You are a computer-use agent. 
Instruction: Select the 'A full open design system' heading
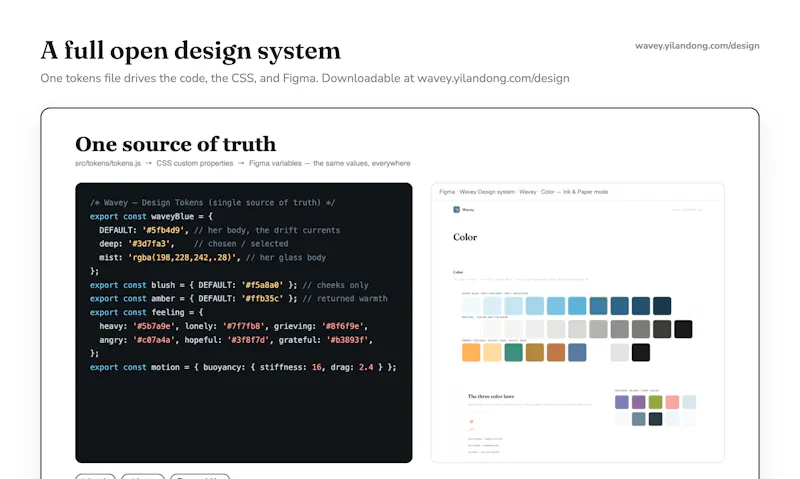[190, 51]
